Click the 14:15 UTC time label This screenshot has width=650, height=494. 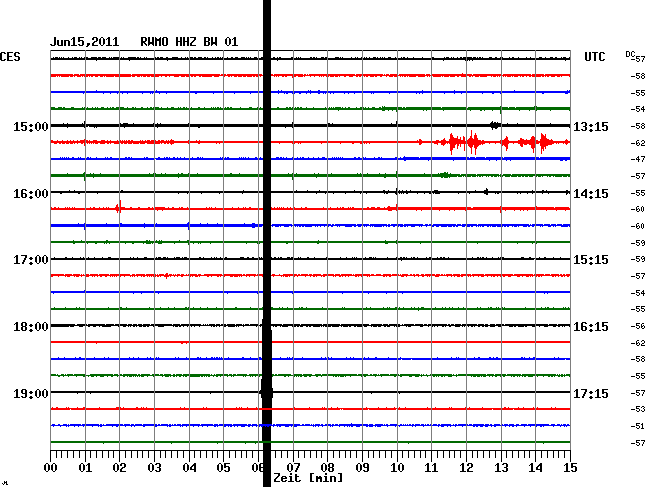coord(591,194)
